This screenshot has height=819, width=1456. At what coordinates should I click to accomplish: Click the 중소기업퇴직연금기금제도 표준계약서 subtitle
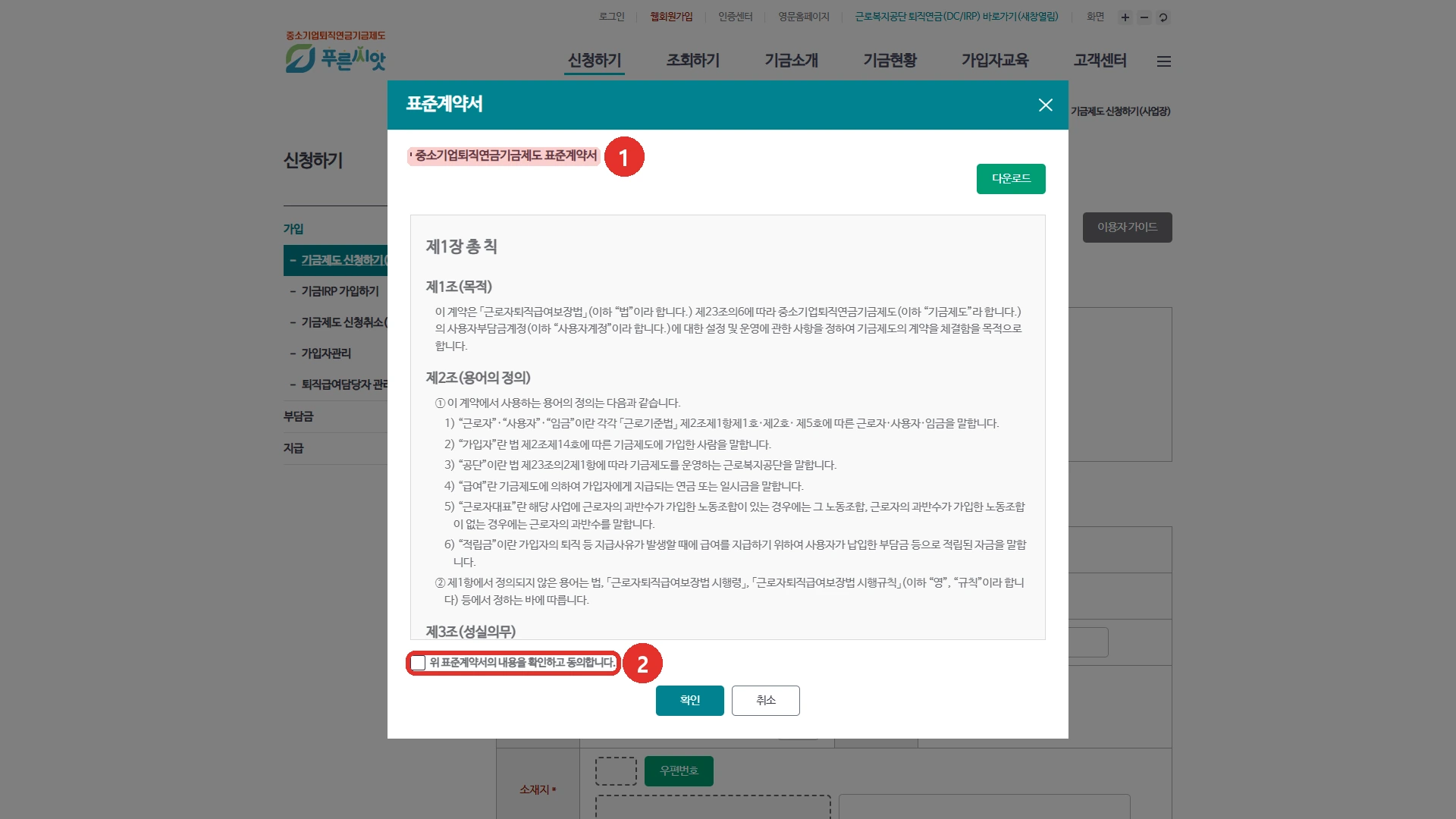pyautogui.click(x=506, y=155)
